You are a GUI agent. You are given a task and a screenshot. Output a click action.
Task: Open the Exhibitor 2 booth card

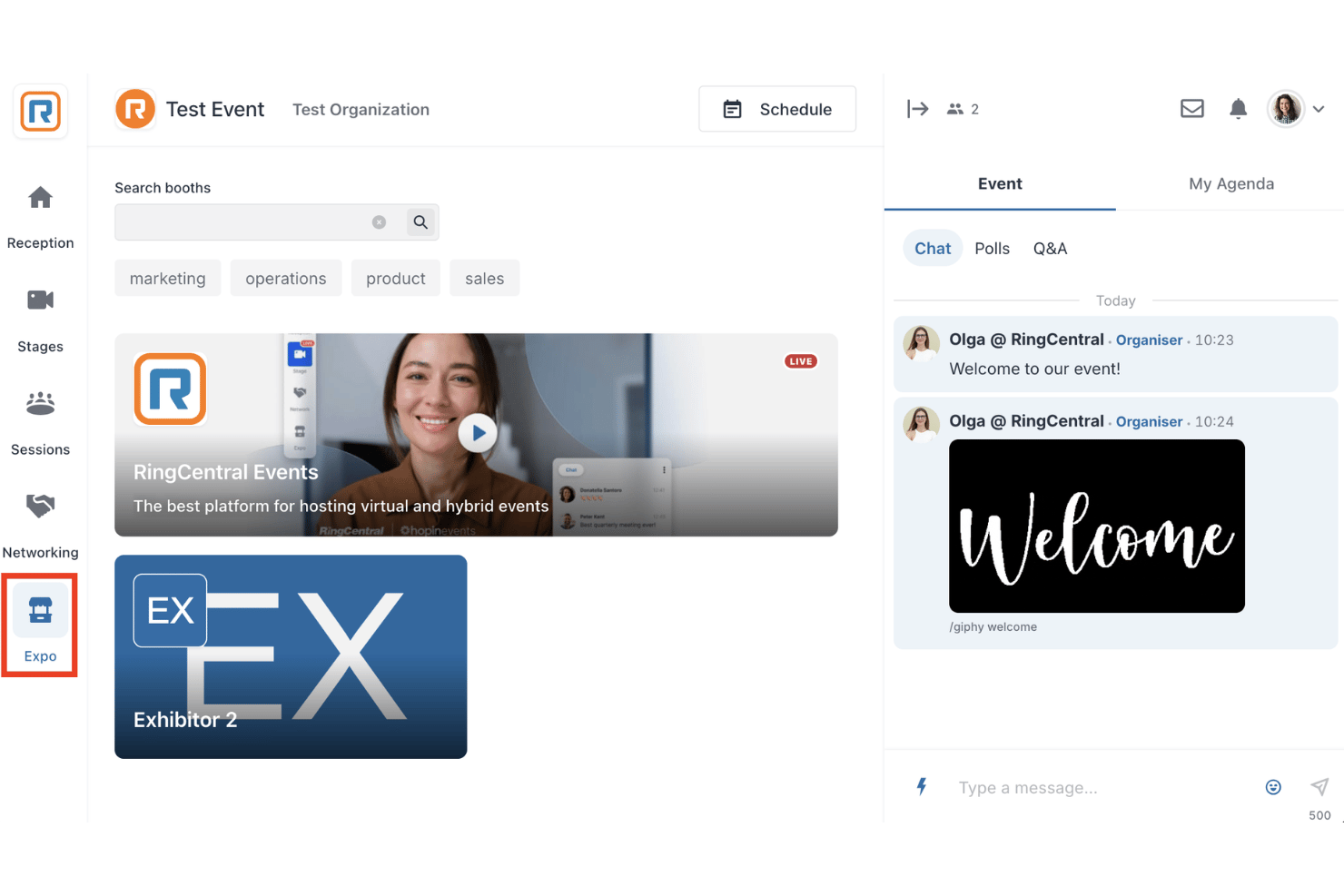point(291,657)
